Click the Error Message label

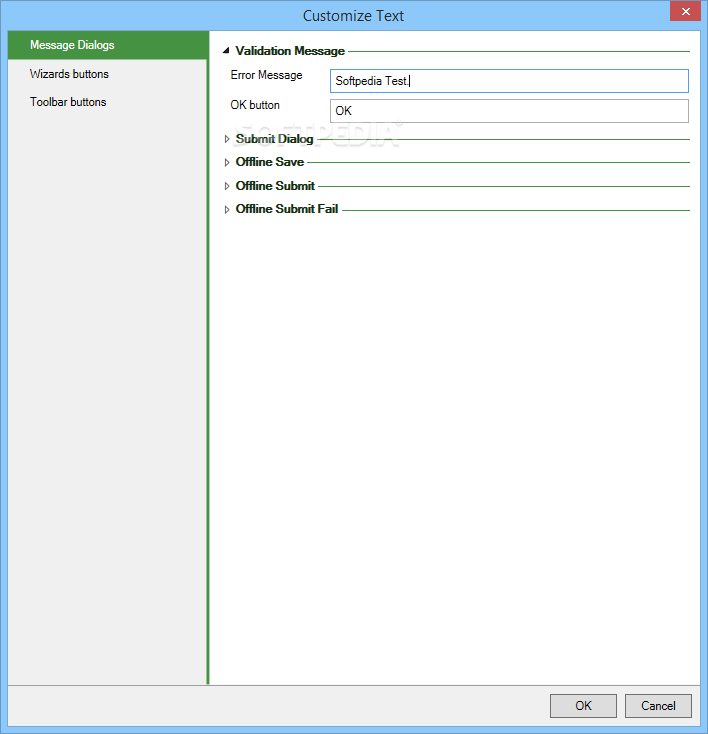[x=266, y=75]
